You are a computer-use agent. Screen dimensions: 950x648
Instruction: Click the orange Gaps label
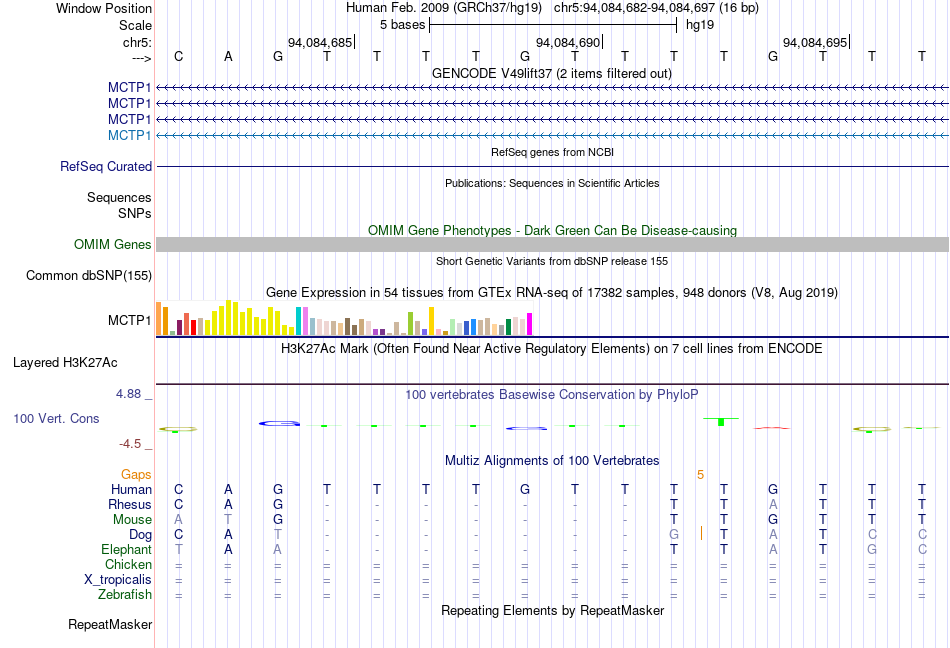136,474
